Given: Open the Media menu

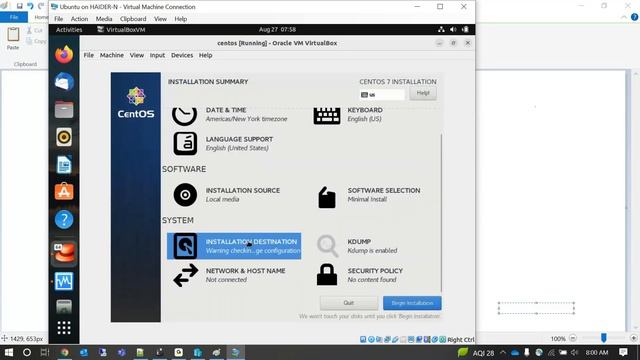Looking at the screenshot, I should pyautogui.click(x=104, y=19).
